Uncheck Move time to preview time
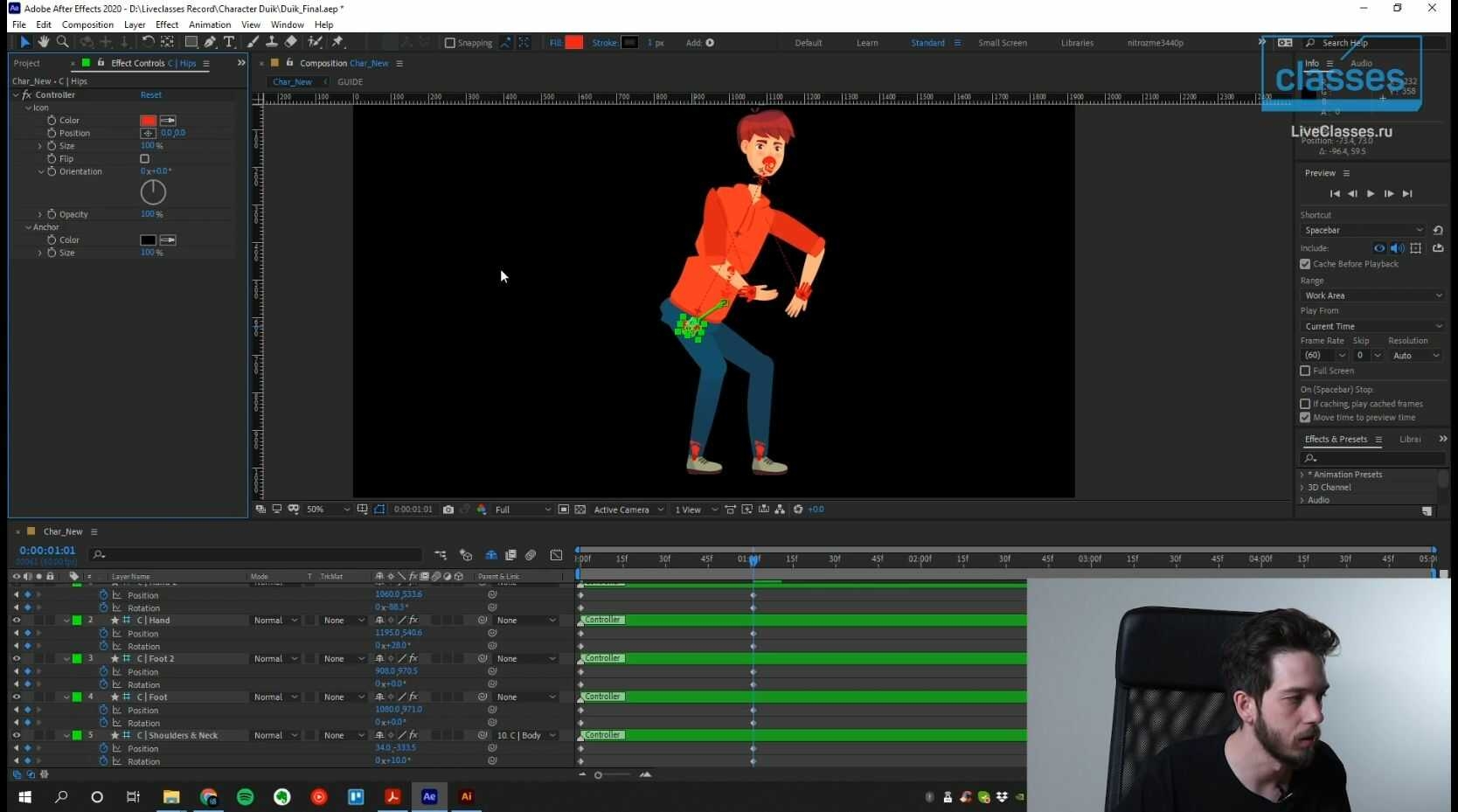 pos(1305,418)
